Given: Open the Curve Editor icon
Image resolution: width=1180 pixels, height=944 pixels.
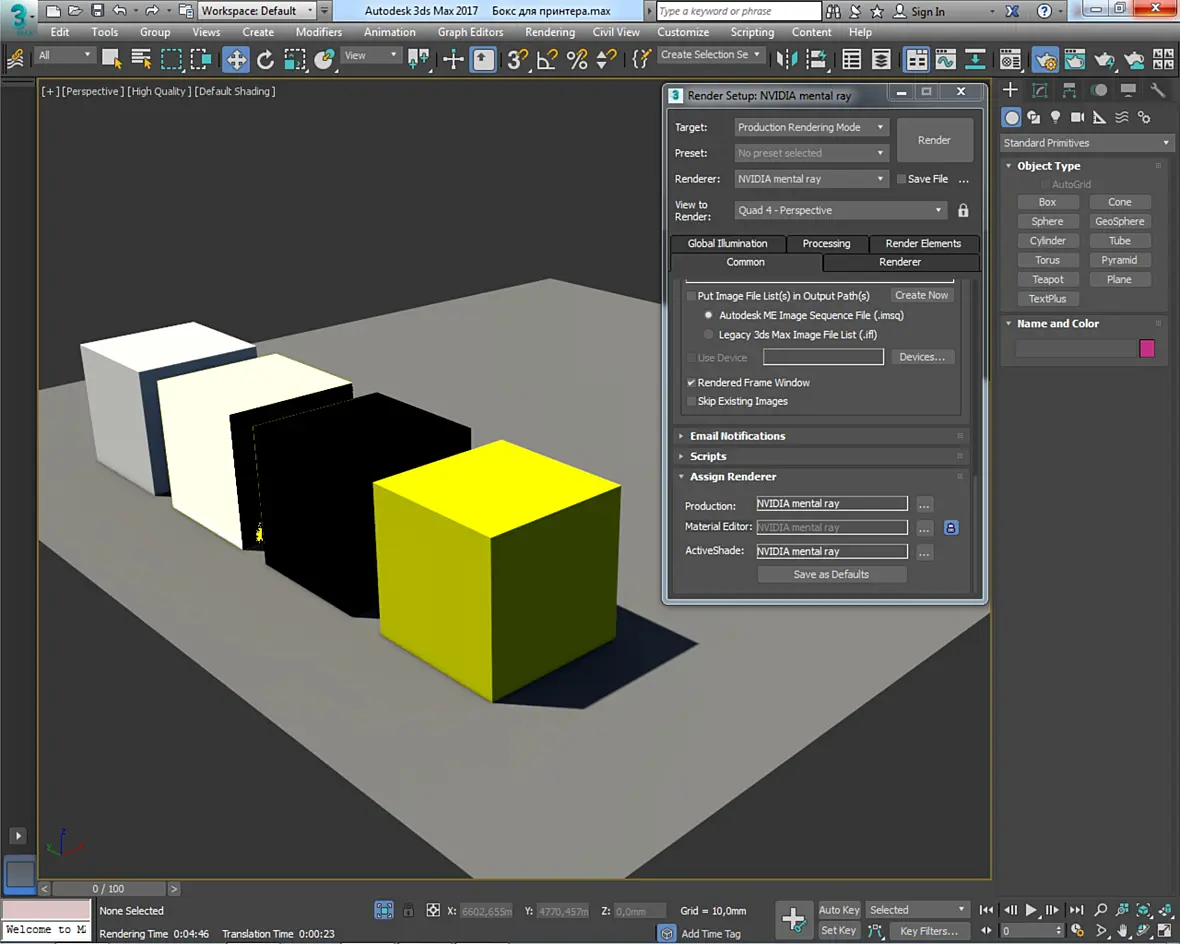Looking at the screenshot, I should click(946, 59).
